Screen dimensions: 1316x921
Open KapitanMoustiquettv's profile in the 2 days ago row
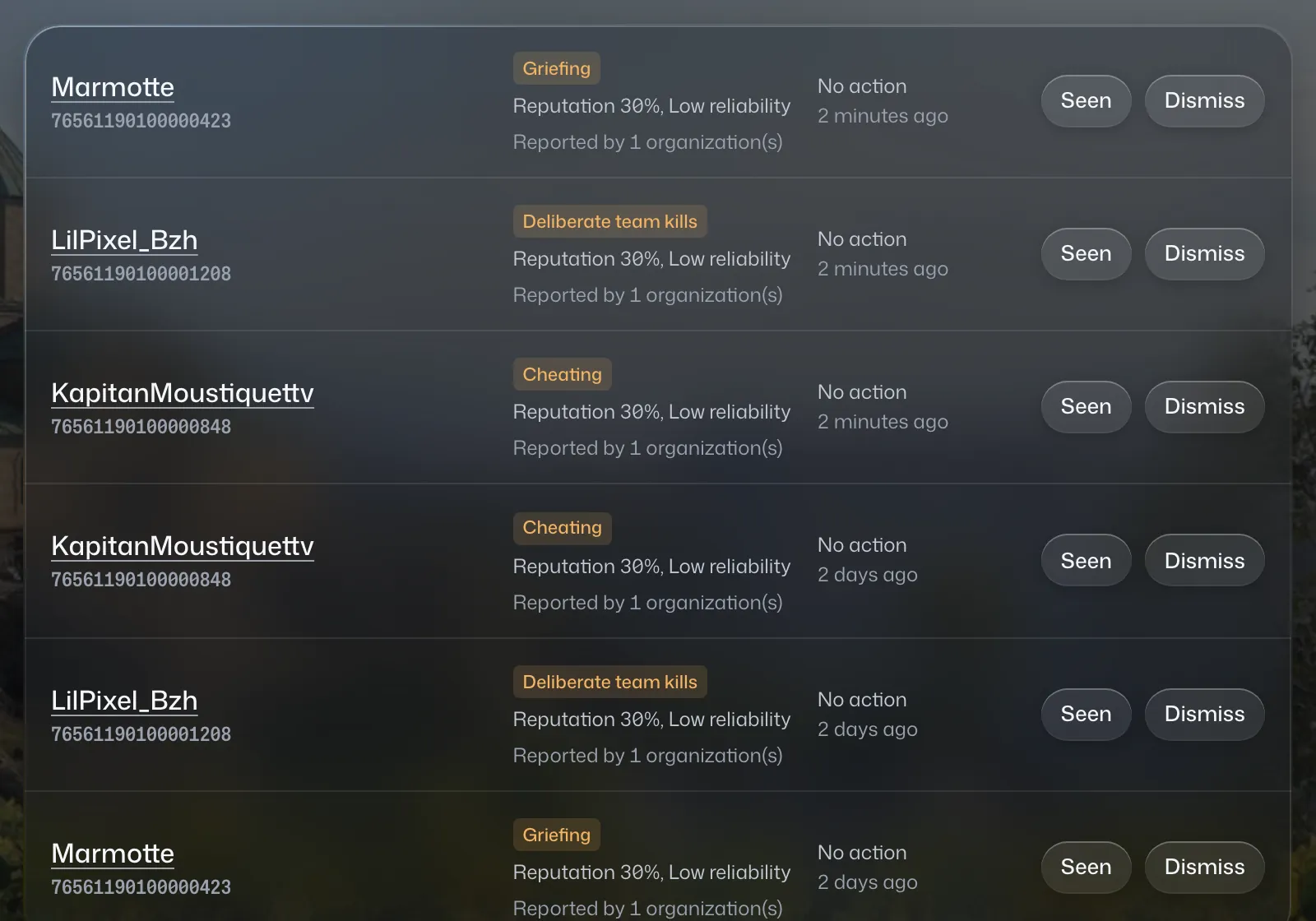point(183,546)
